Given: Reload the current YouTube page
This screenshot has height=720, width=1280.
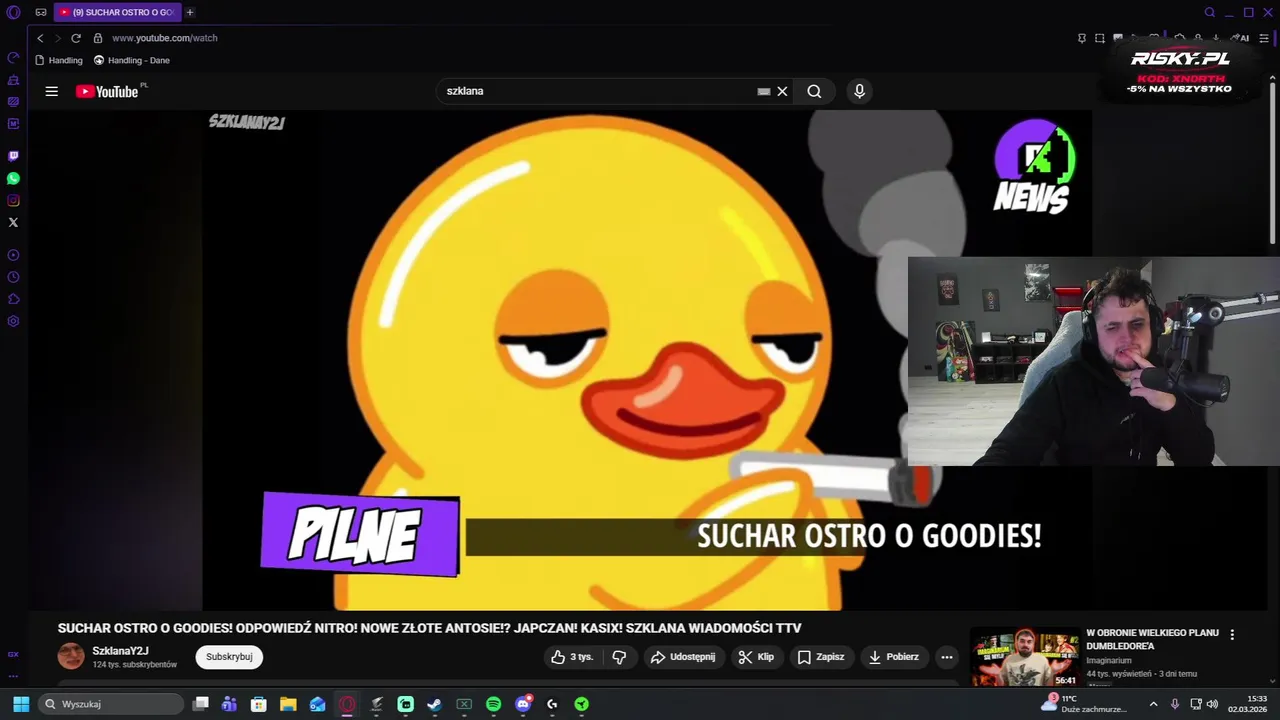Looking at the screenshot, I should click(75, 38).
